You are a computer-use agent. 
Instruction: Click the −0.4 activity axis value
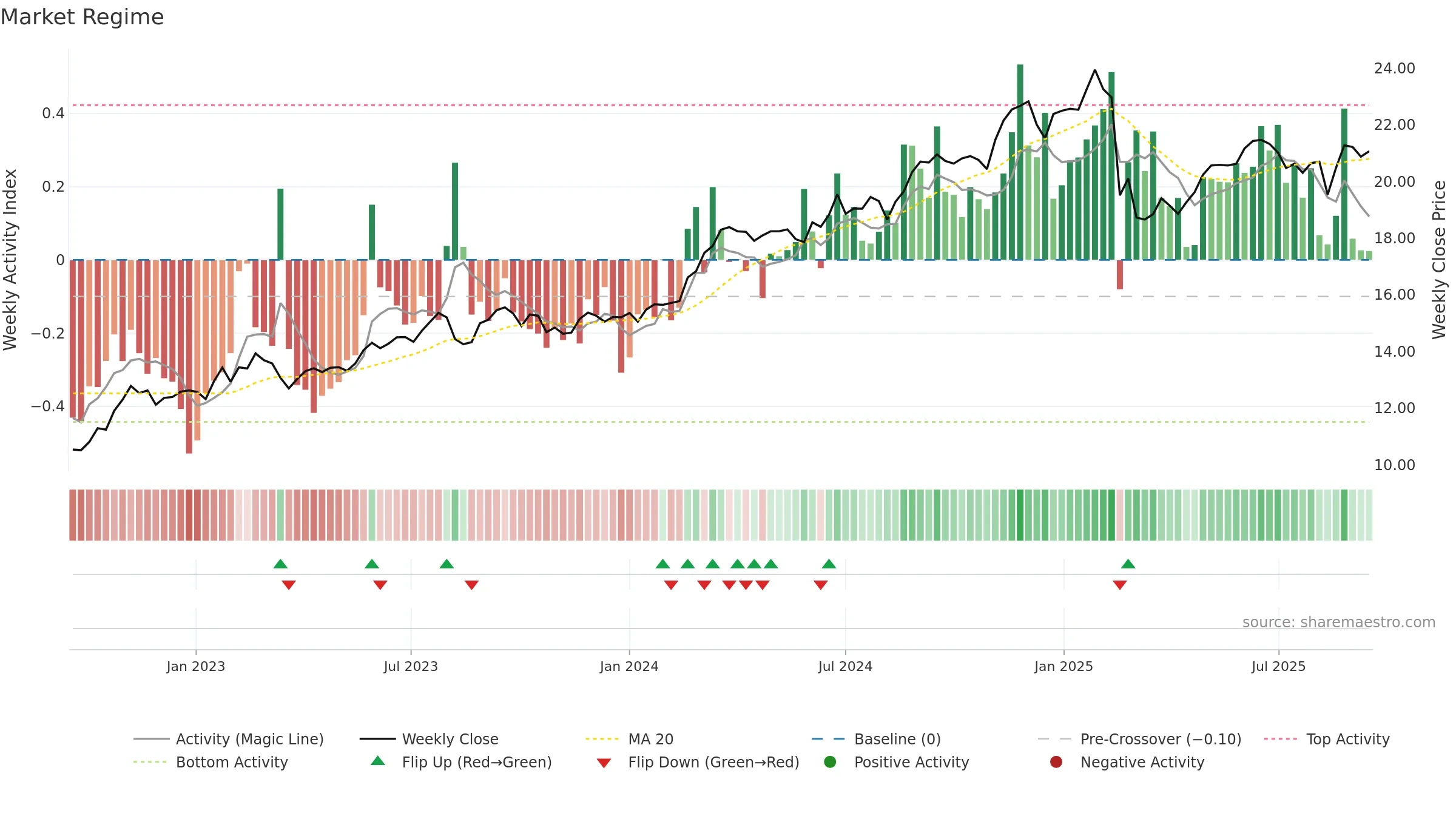pos(48,406)
